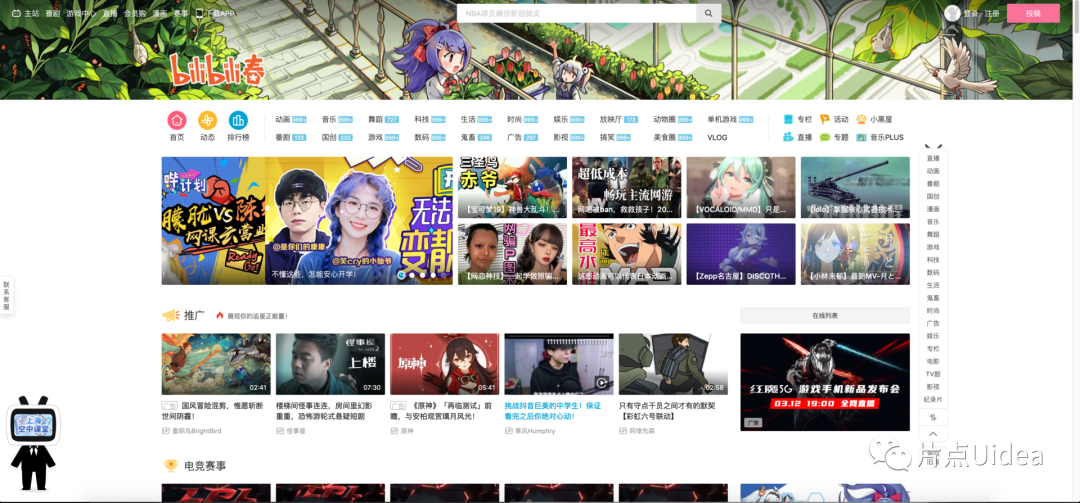The width and height of the screenshot is (1080, 503).
Task: Click the 电竞赛事 trophy icon
Action: pyautogui.click(x=171, y=466)
